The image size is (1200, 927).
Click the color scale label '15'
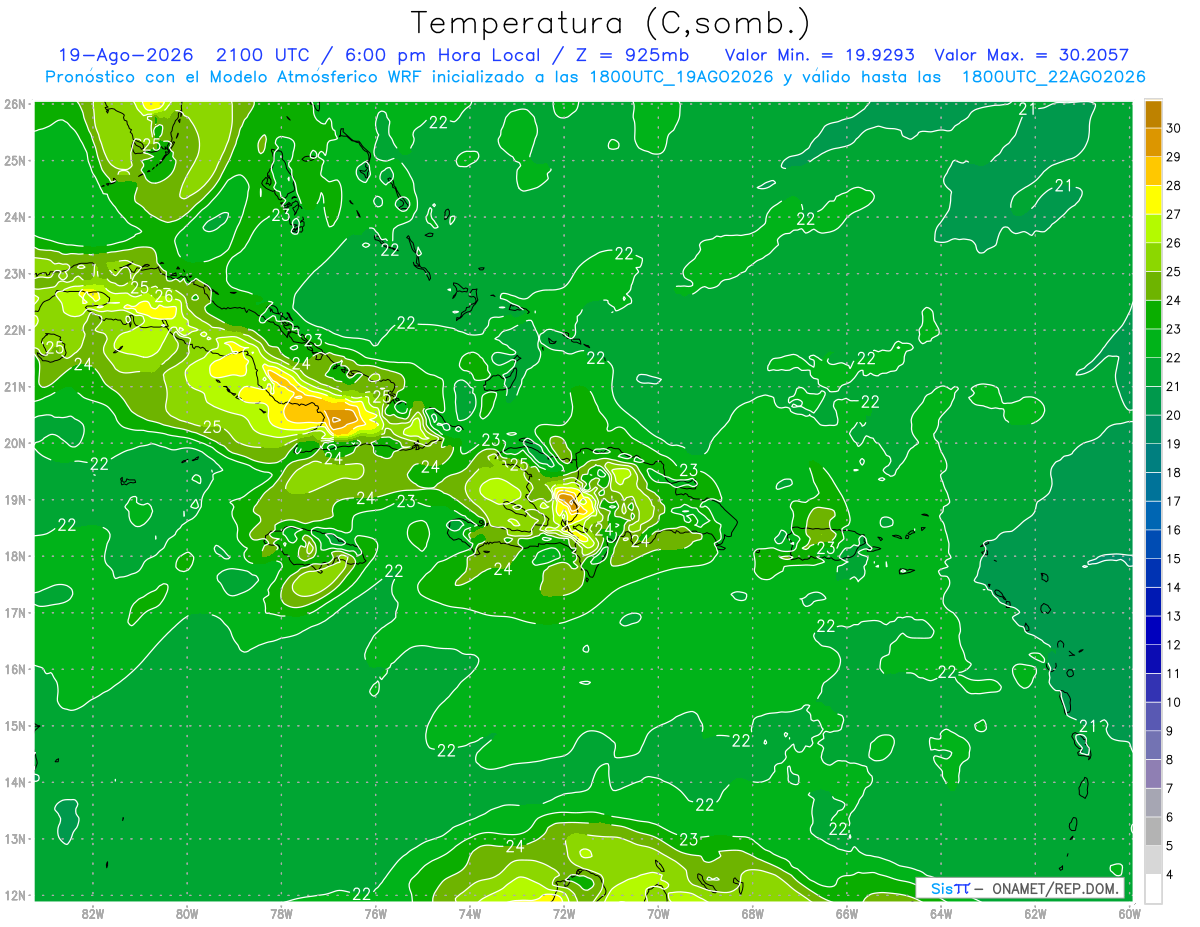click(1173, 559)
